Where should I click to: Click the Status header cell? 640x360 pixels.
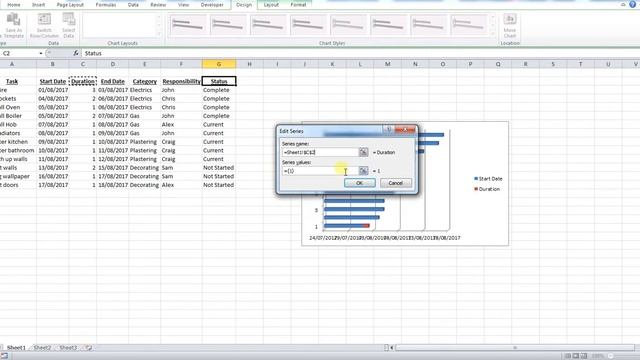click(219, 81)
